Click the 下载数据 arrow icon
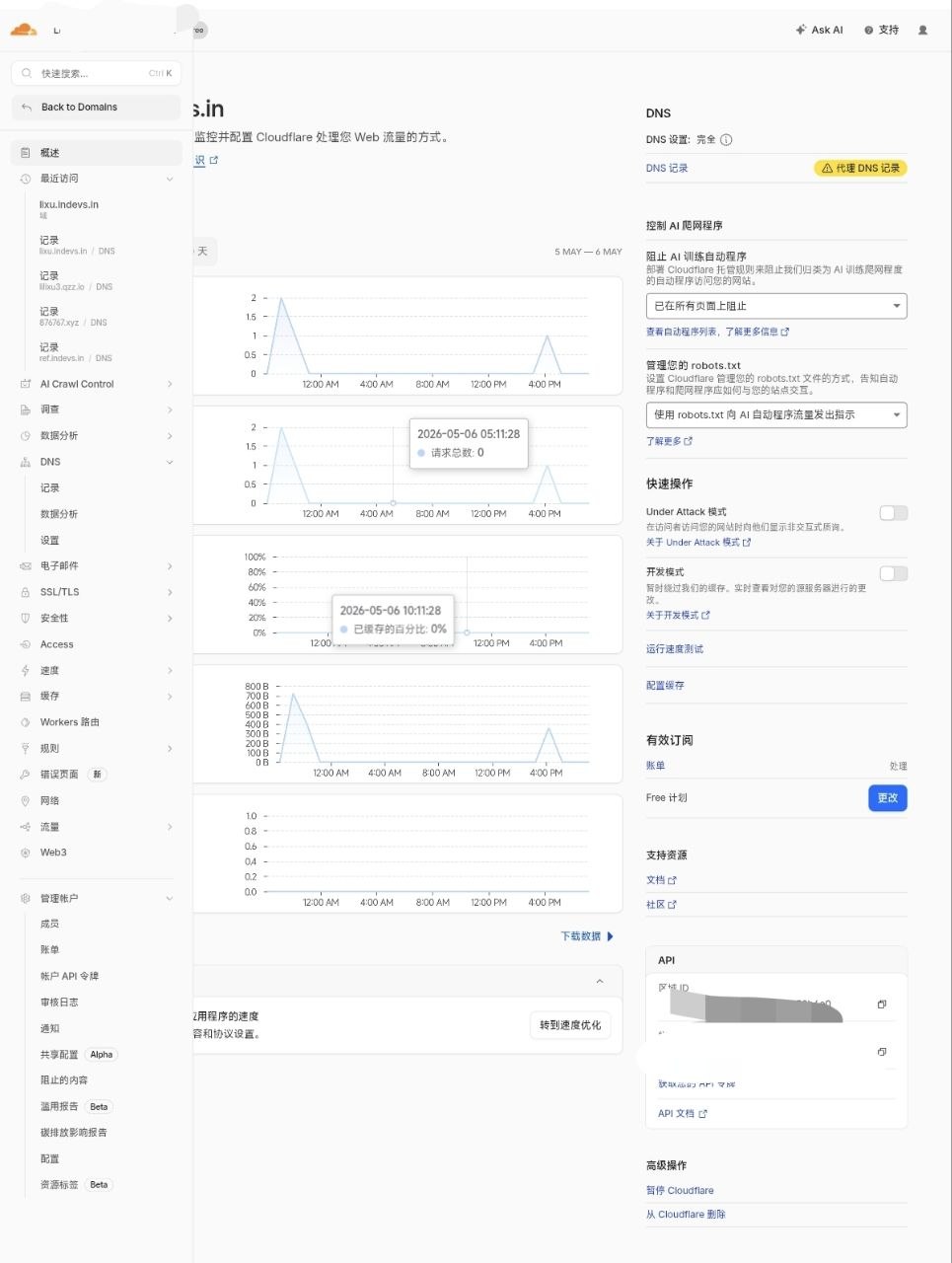 611,936
